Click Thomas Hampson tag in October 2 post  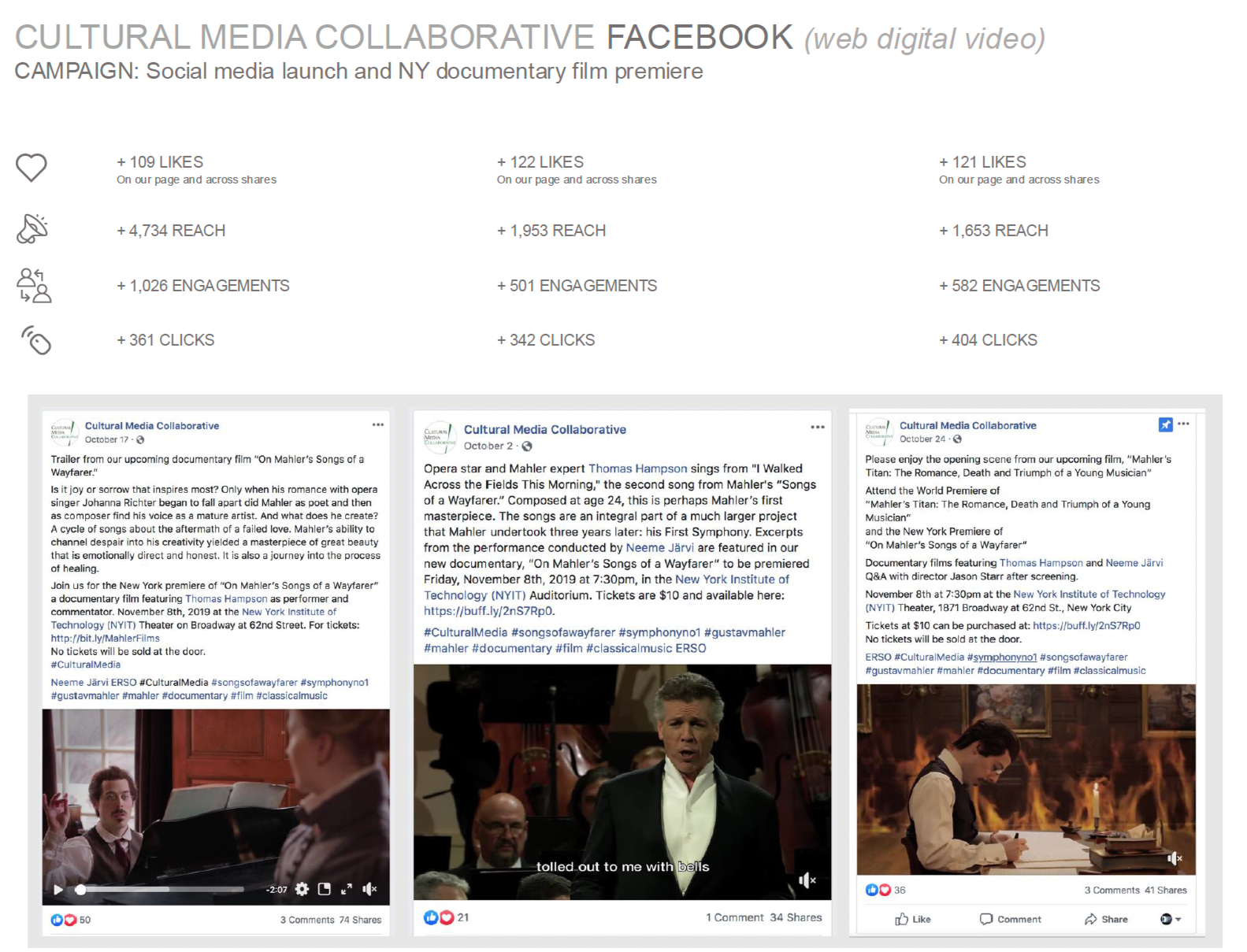[638, 469]
